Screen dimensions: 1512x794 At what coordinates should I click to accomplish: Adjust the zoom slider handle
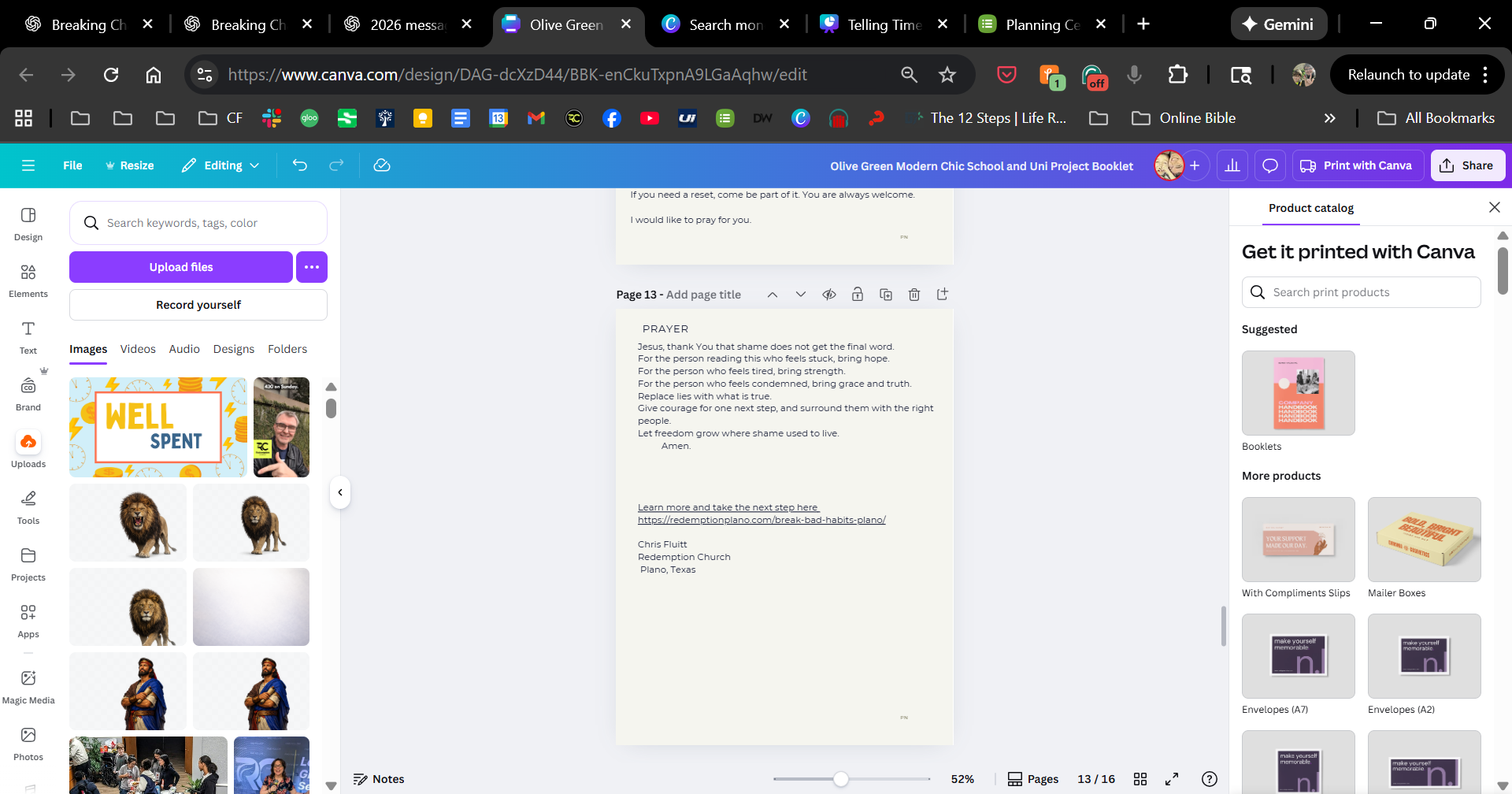(x=841, y=779)
